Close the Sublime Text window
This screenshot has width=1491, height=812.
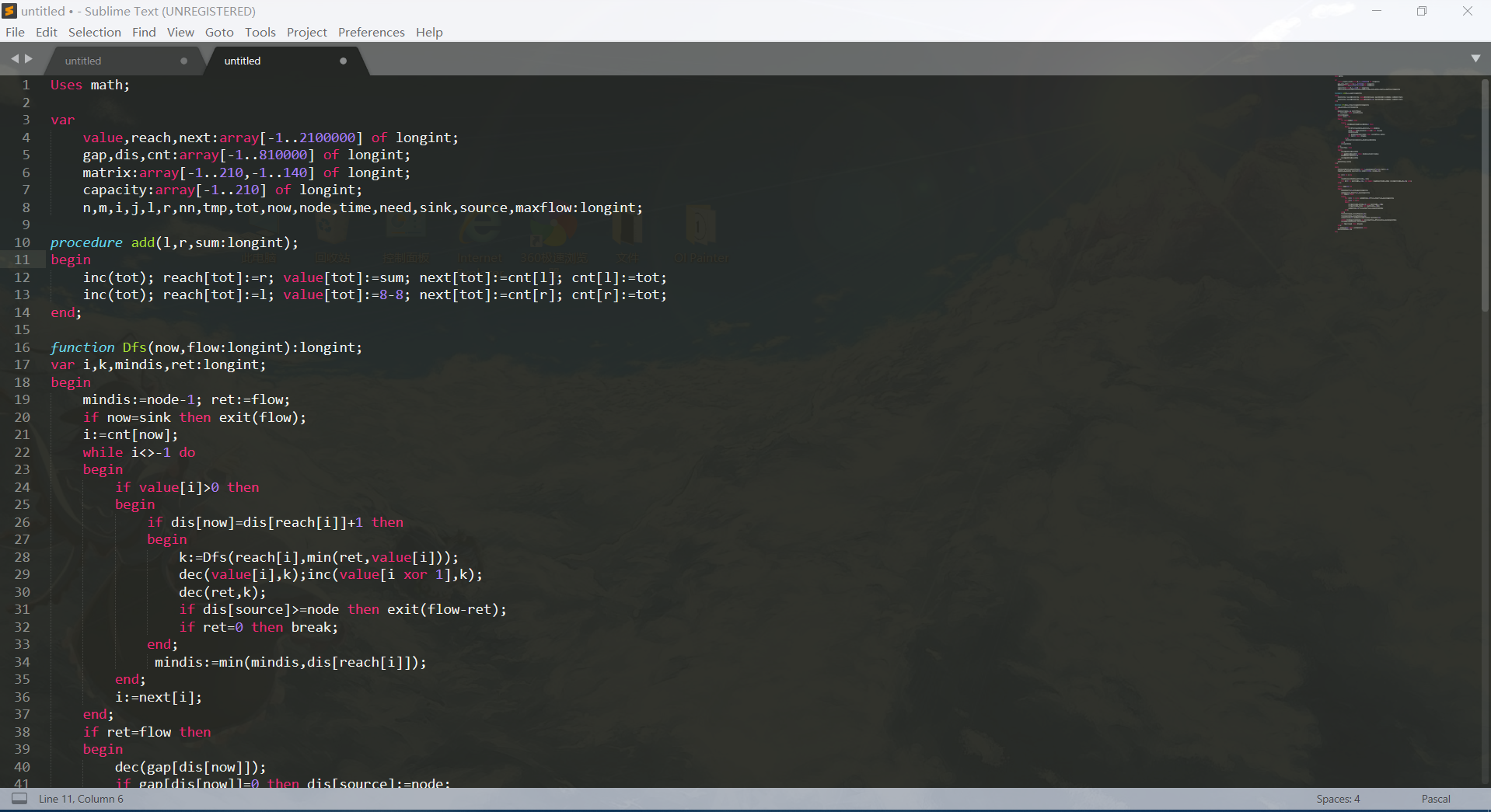click(1468, 11)
